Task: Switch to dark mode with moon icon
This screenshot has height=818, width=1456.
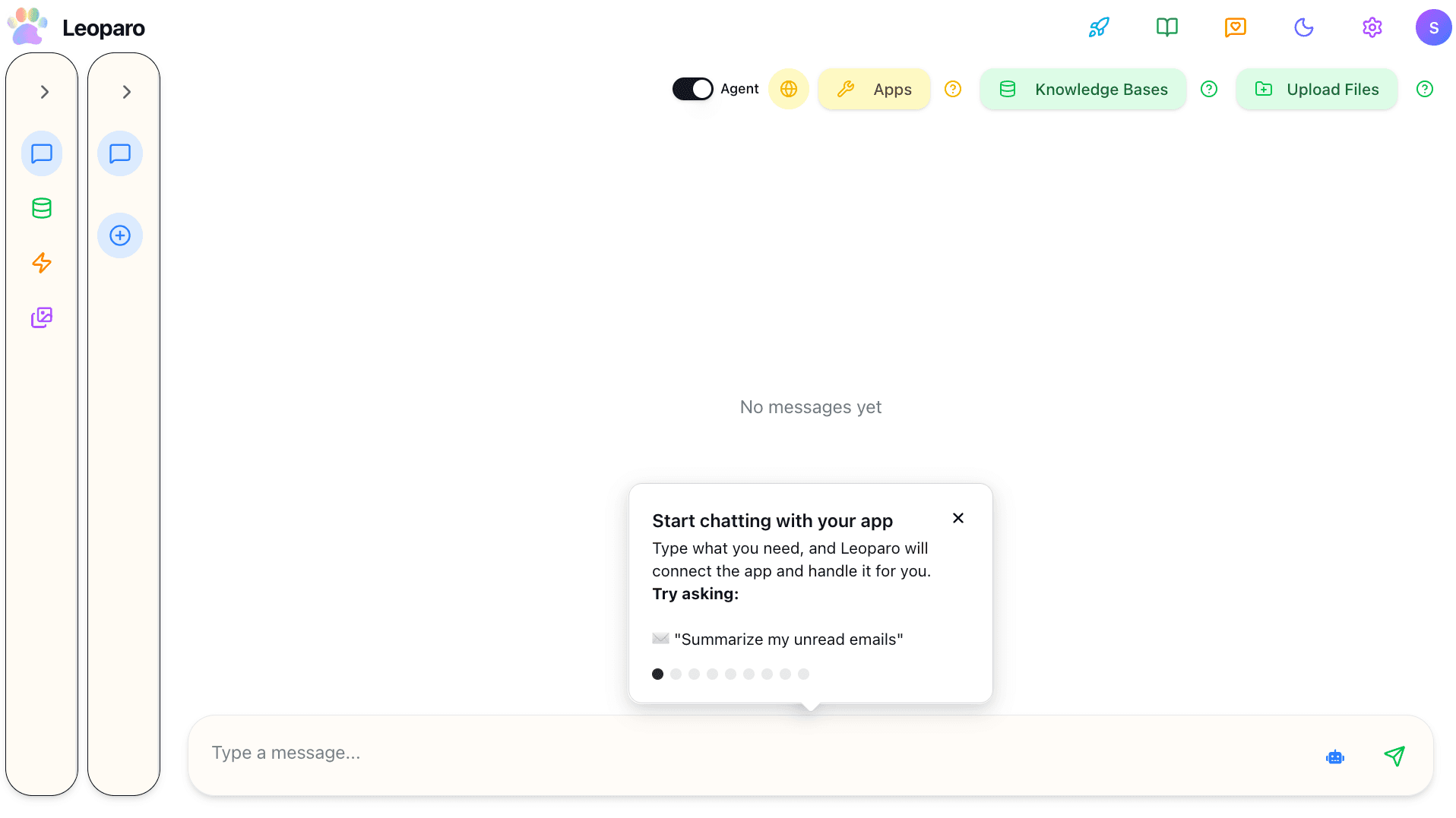Action: point(1303,27)
